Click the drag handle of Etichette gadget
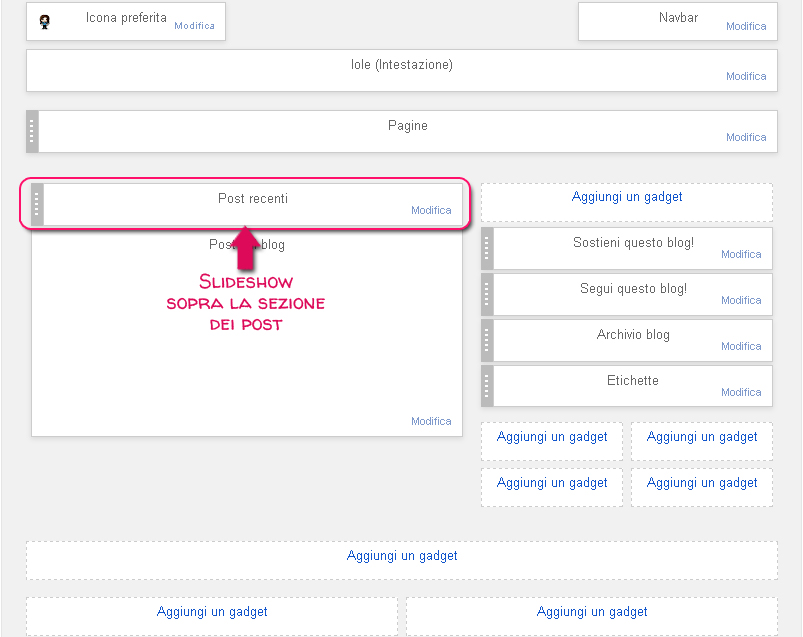 click(x=487, y=386)
